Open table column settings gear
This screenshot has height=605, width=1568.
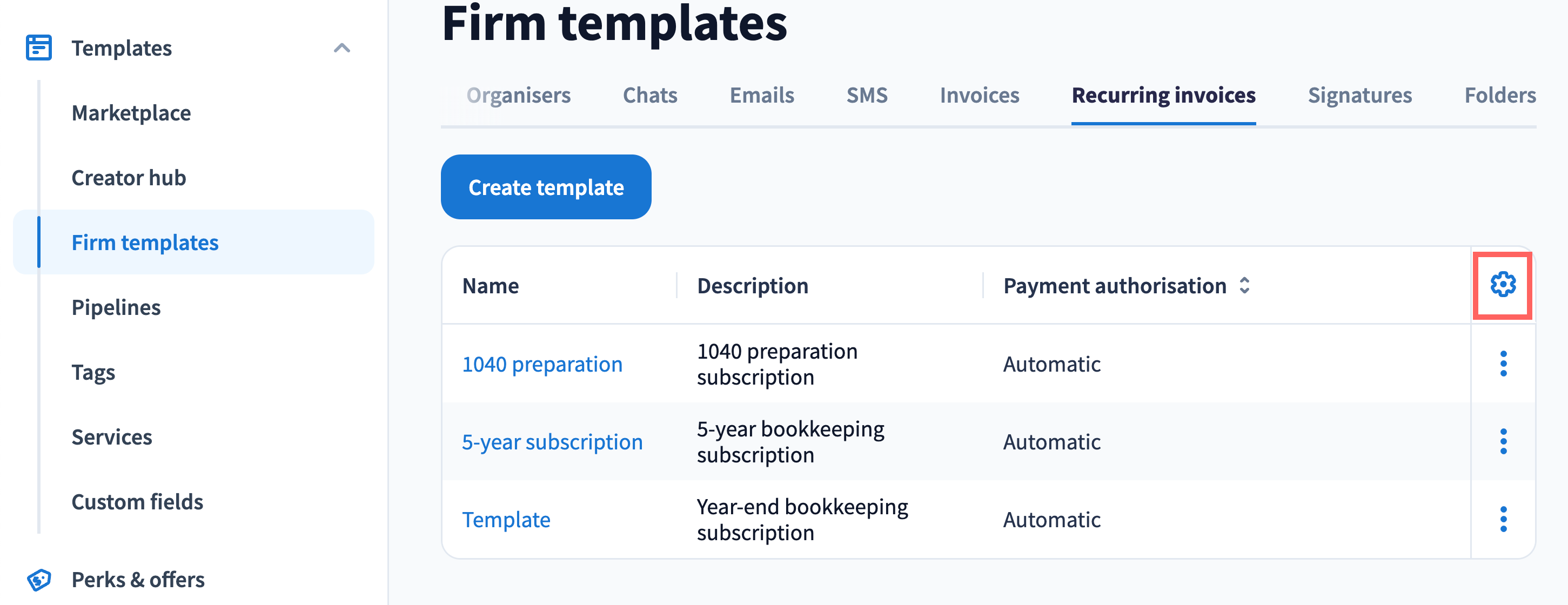click(1502, 285)
